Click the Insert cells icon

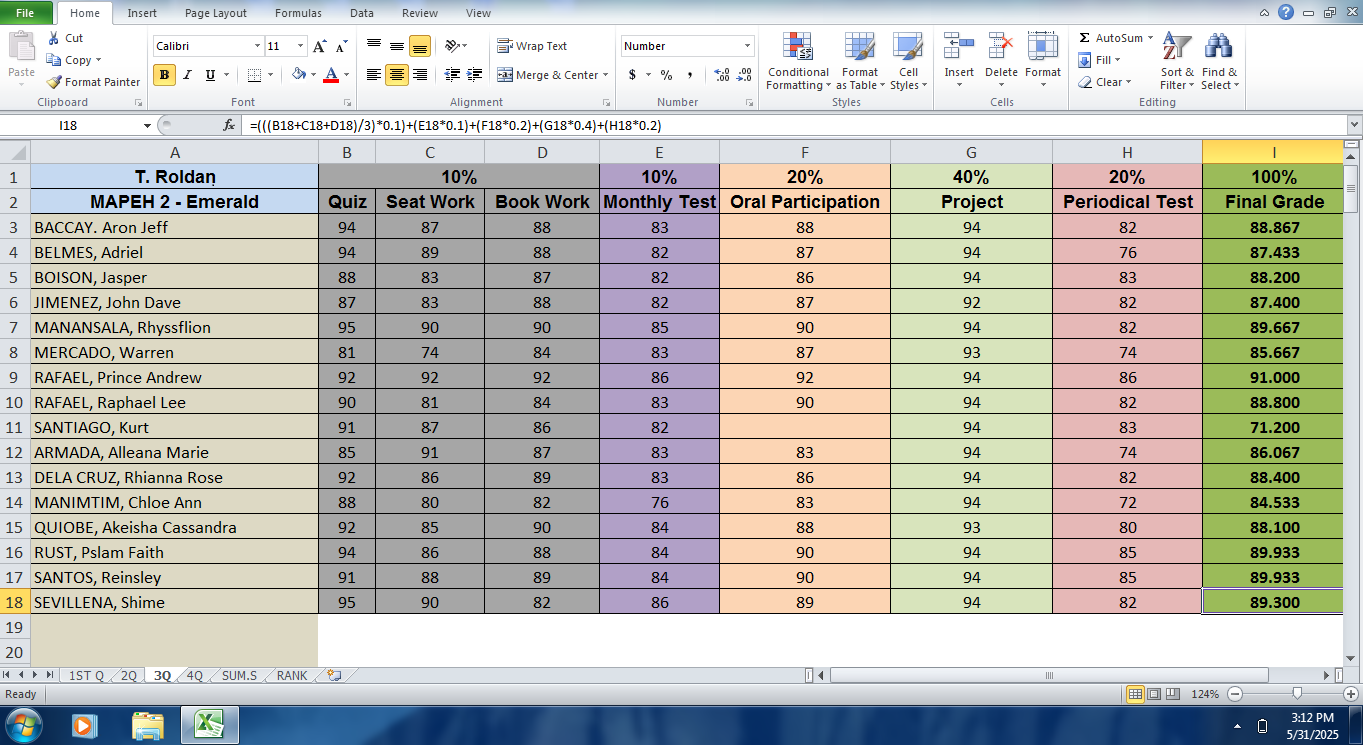click(959, 47)
